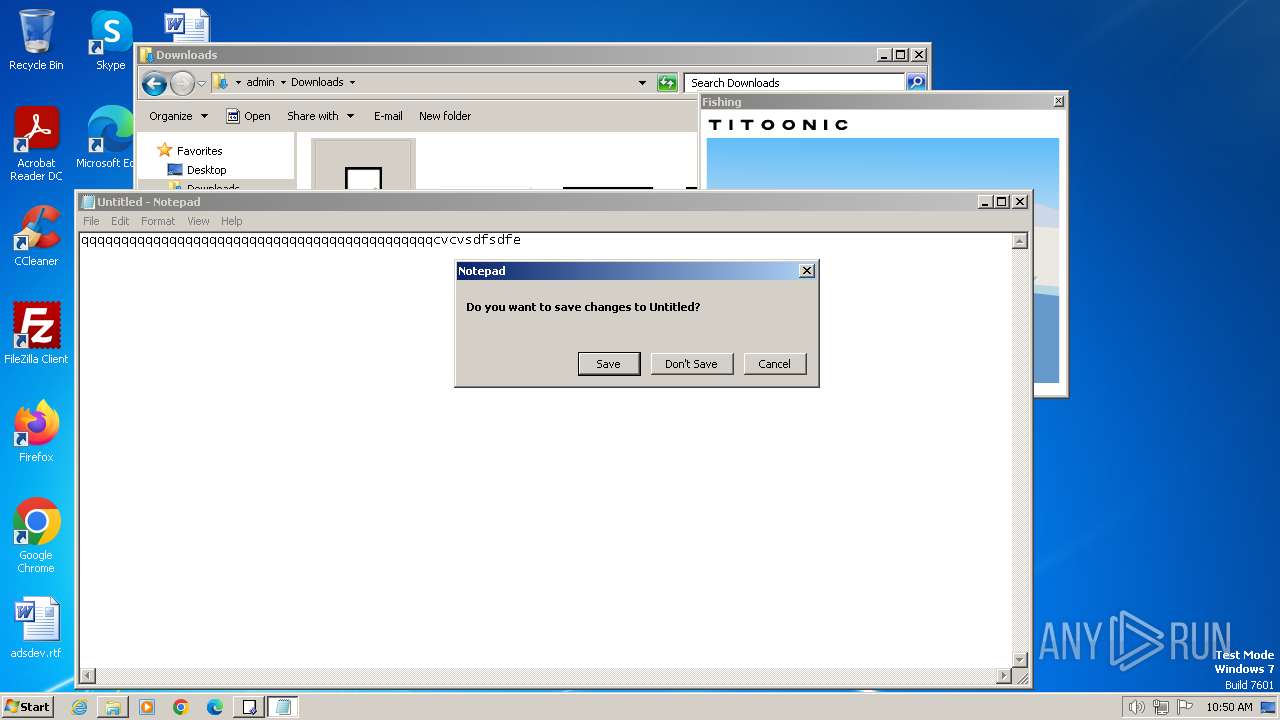This screenshot has width=1280, height=720.
Task: Open the Format menu in Notepad
Action: (158, 221)
